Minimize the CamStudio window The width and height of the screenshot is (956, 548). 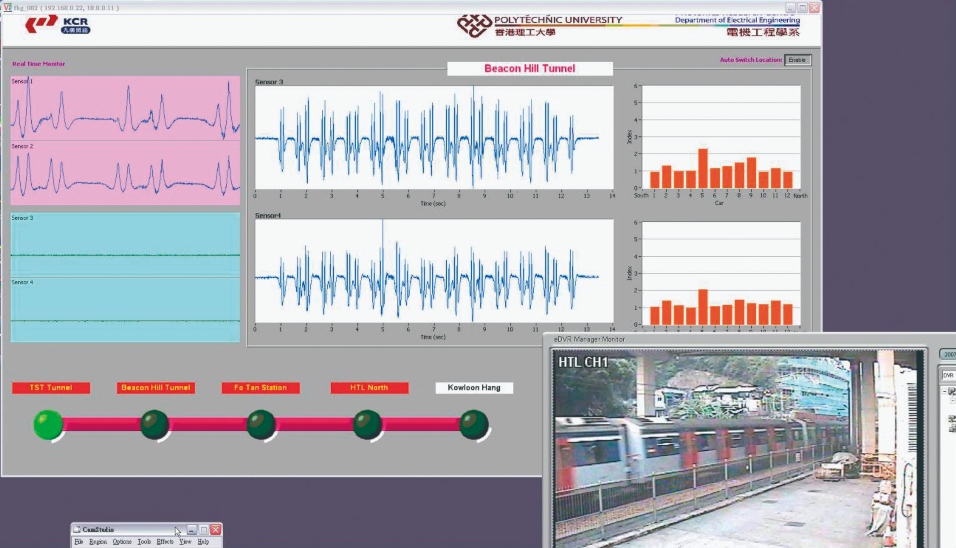click(x=192, y=529)
